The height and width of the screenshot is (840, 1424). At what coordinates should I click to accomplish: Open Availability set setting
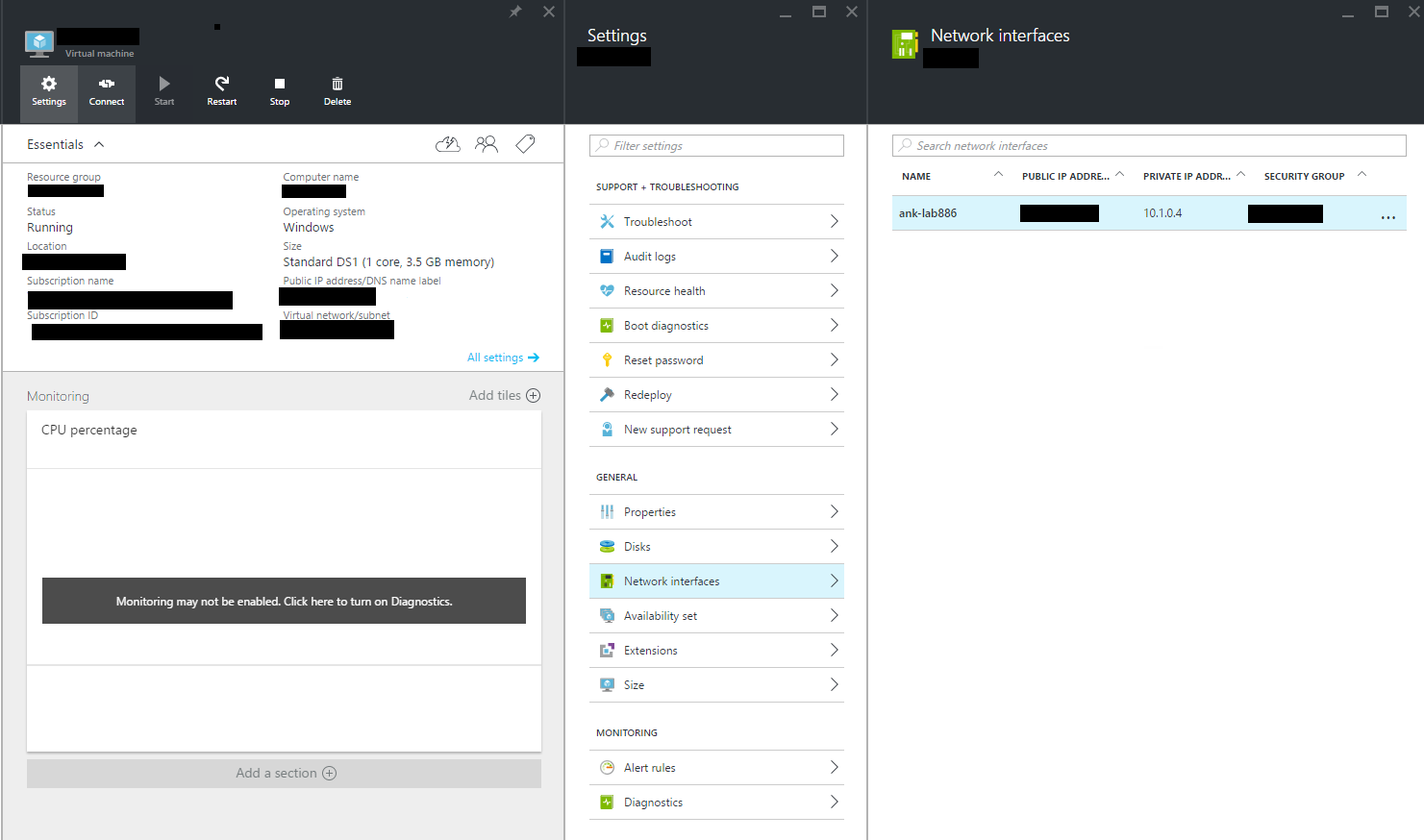(x=716, y=616)
